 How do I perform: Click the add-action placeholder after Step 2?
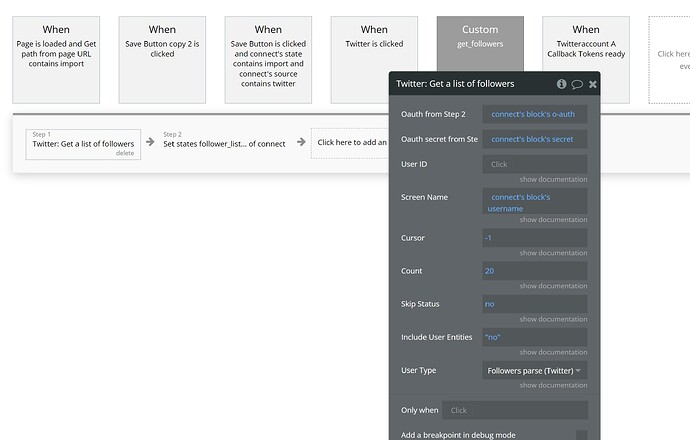350,143
